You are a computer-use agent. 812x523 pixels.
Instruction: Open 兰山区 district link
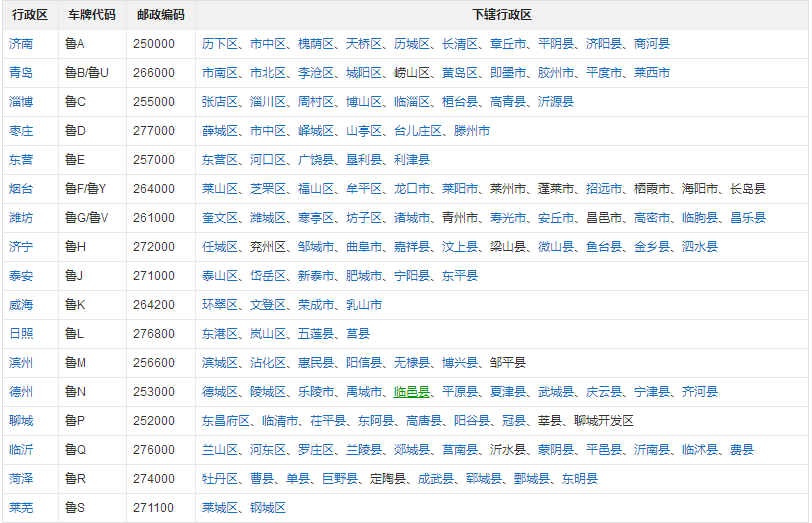pos(220,450)
